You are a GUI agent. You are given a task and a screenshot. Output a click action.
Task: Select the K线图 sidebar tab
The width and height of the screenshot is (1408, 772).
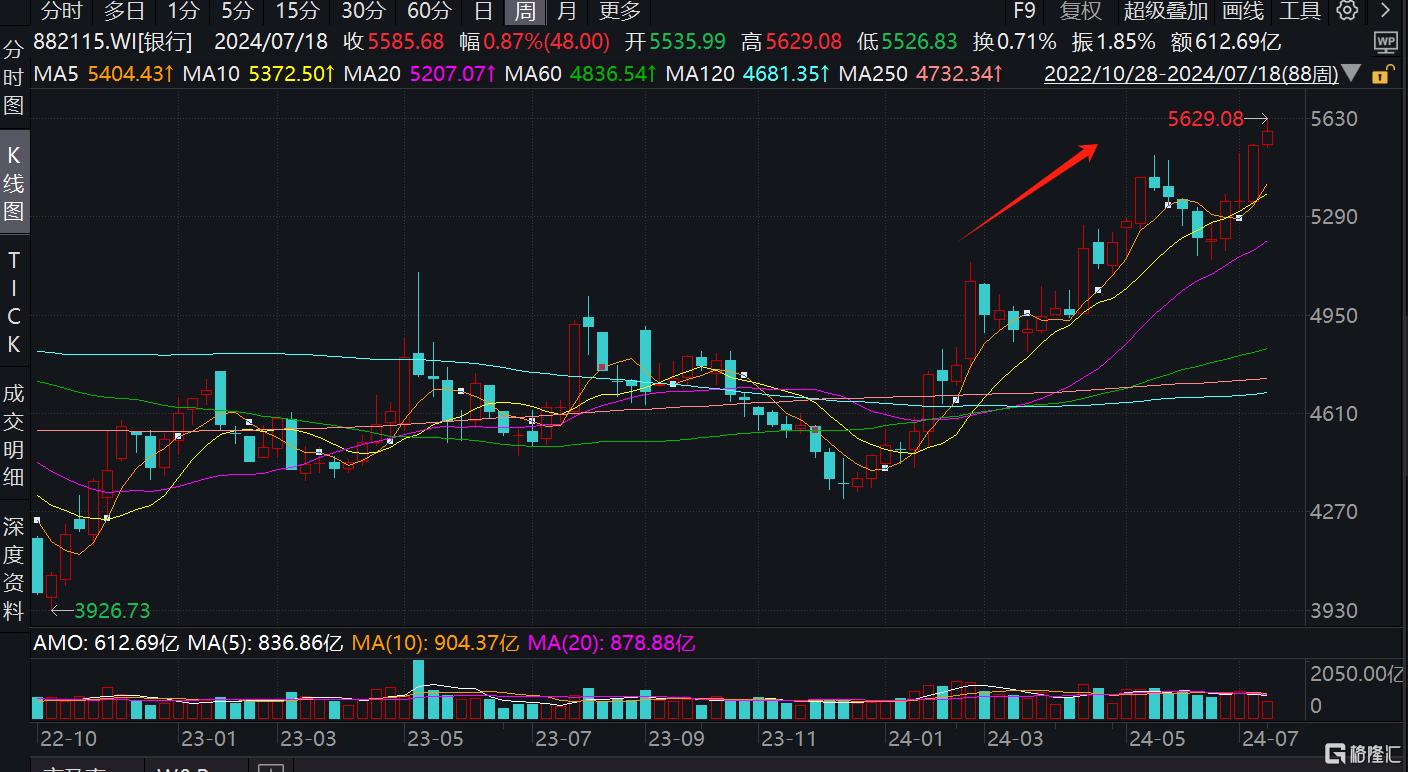coord(14,183)
